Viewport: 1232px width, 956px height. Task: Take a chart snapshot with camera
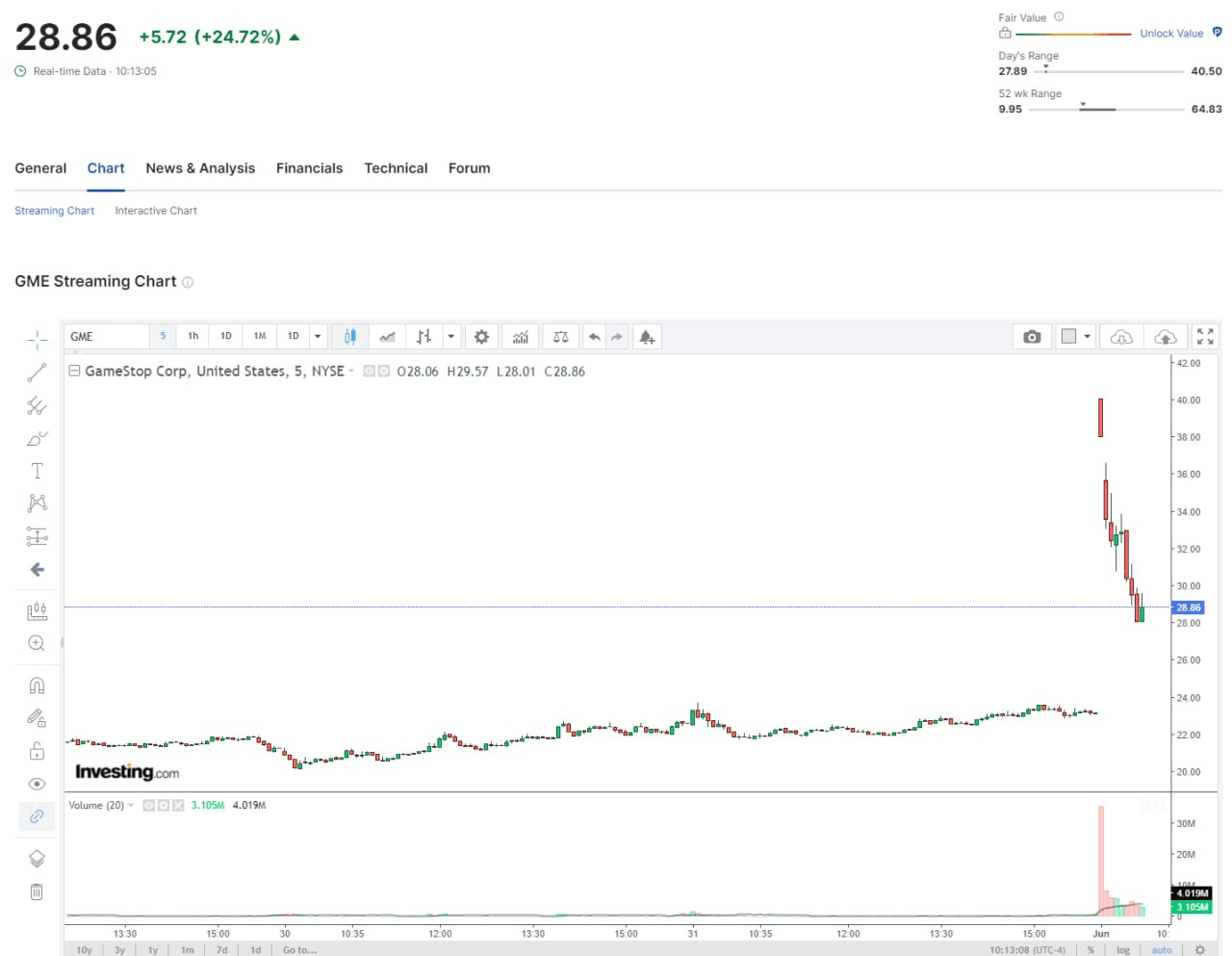pyautogui.click(x=1032, y=337)
